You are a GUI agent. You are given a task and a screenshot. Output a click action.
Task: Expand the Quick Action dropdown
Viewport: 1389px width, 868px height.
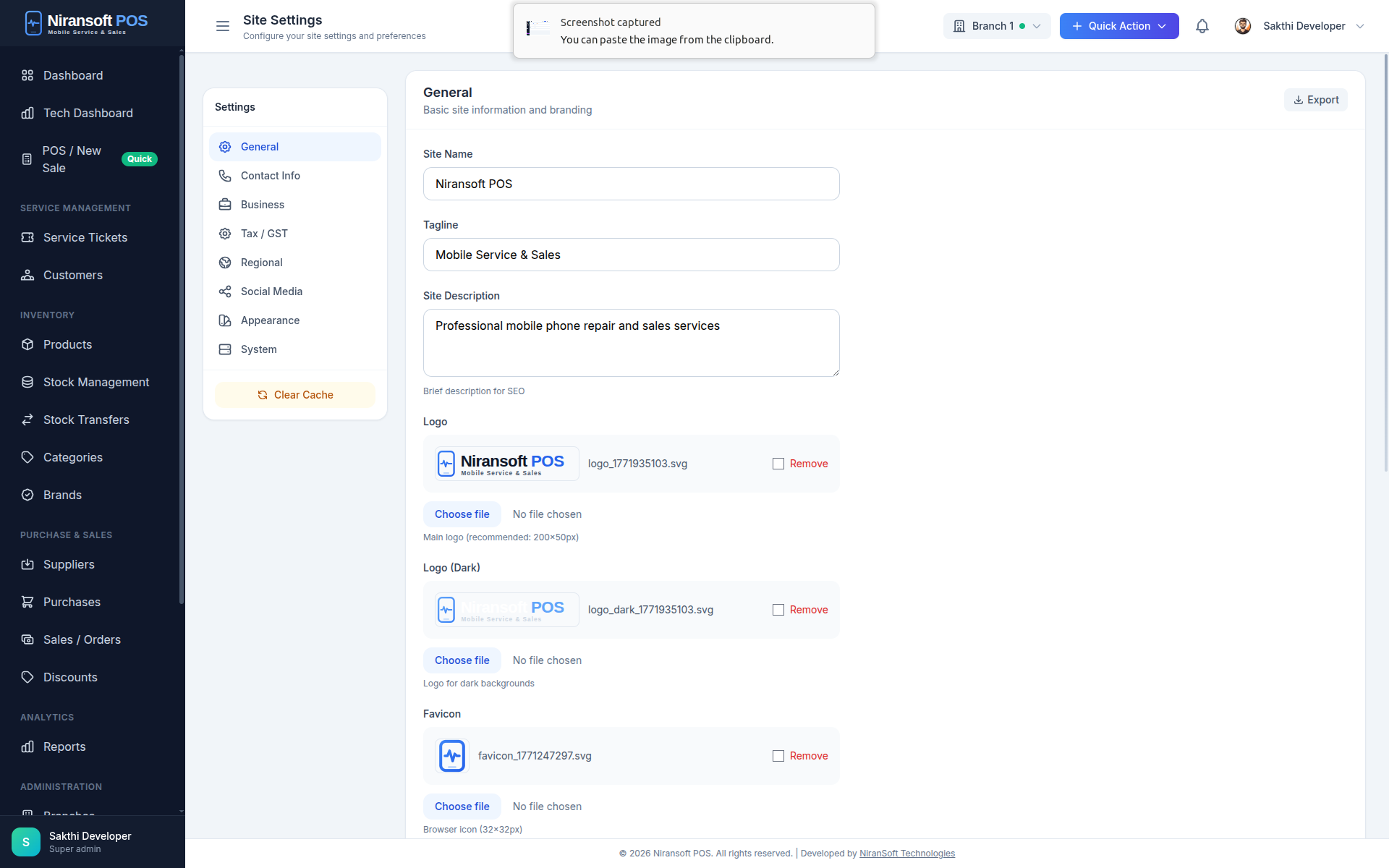pyautogui.click(x=1118, y=26)
